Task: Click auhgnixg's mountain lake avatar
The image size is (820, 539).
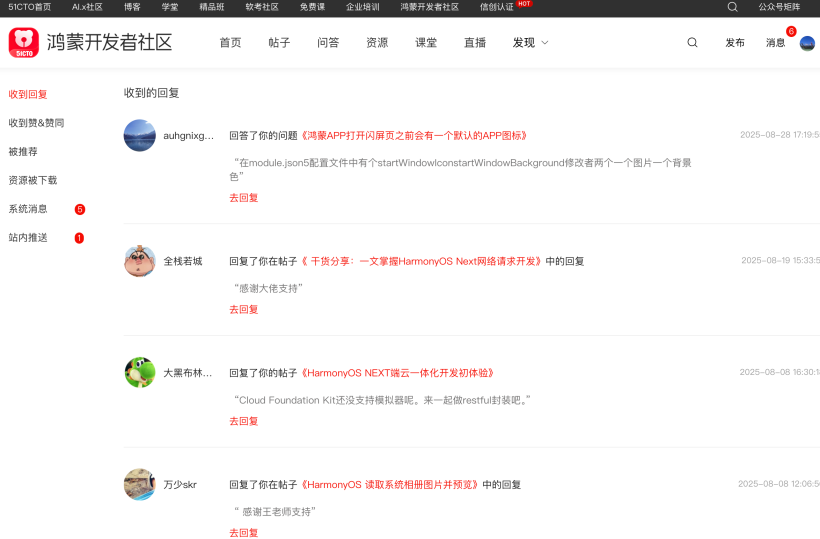Action: pos(140,135)
